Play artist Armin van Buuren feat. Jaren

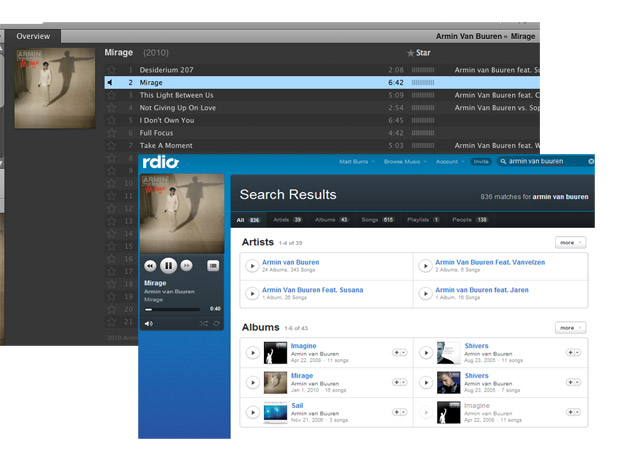pyautogui.click(x=425, y=294)
